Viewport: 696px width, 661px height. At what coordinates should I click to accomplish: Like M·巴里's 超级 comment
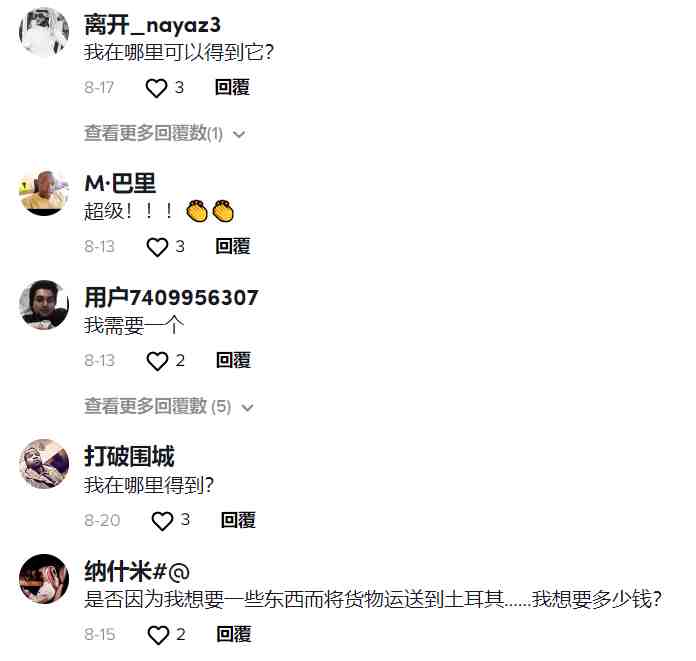(157, 247)
